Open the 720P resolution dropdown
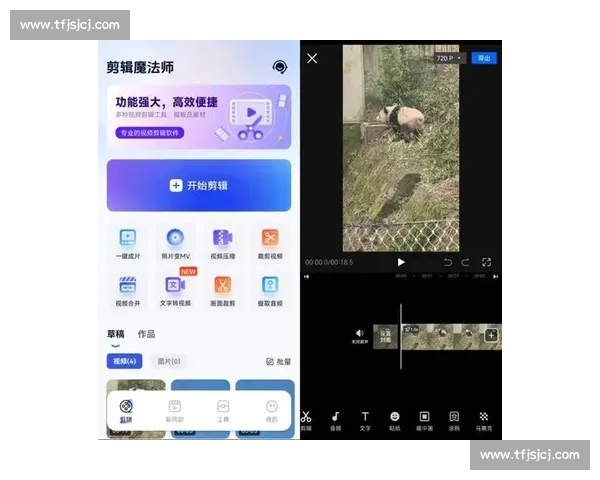This screenshot has width=600, height=480. point(448,58)
